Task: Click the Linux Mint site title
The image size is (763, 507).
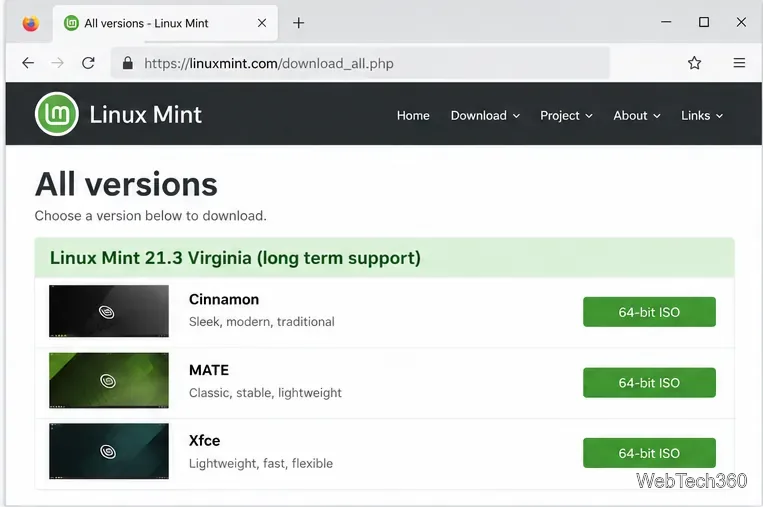Action: 145,115
